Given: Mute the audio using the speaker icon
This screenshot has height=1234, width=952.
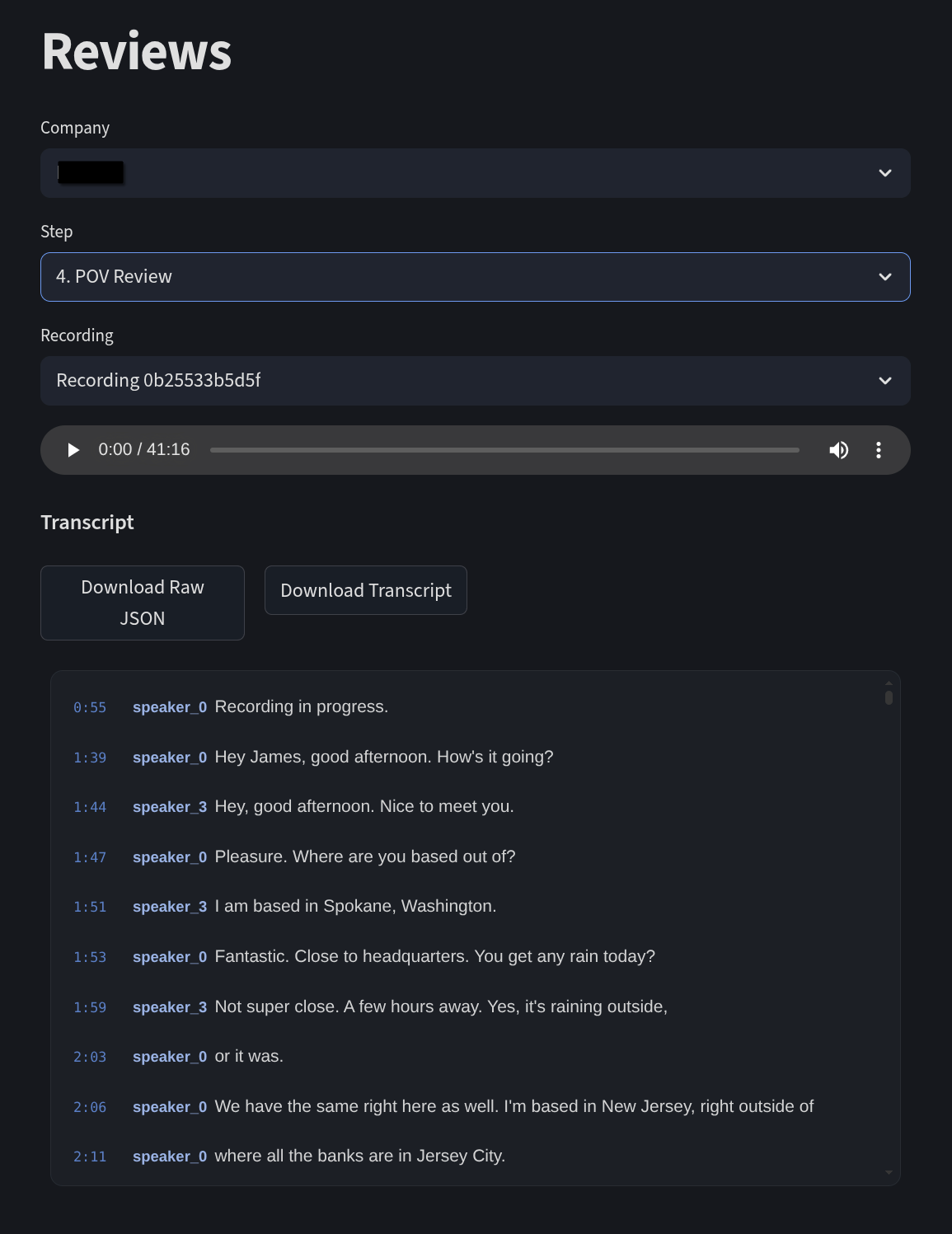Looking at the screenshot, I should pyautogui.click(x=838, y=450).
